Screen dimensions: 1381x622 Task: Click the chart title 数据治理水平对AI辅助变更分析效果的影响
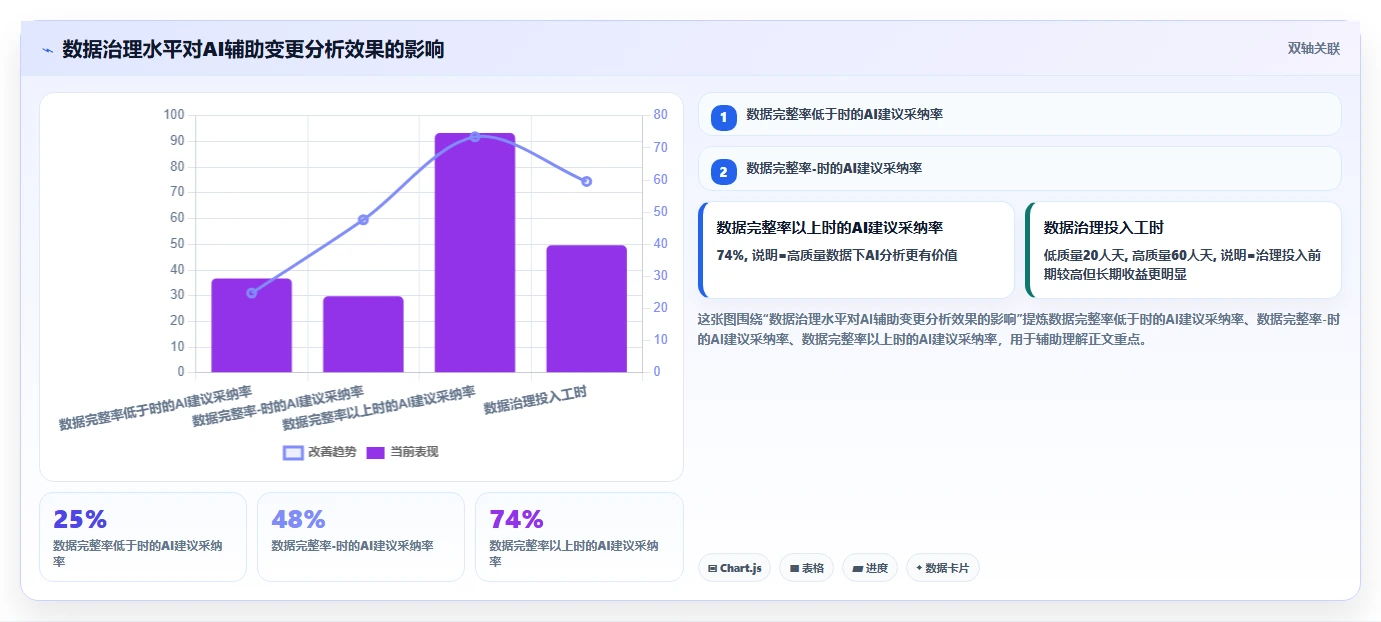pyautogui.click(x=253, y=49)
